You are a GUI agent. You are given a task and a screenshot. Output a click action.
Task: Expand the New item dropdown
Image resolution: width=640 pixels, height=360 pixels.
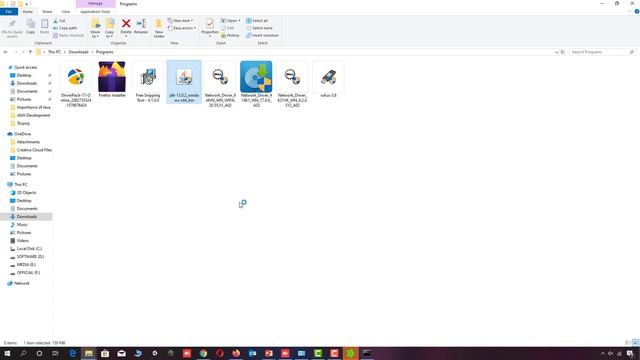[x=180, y=20]
